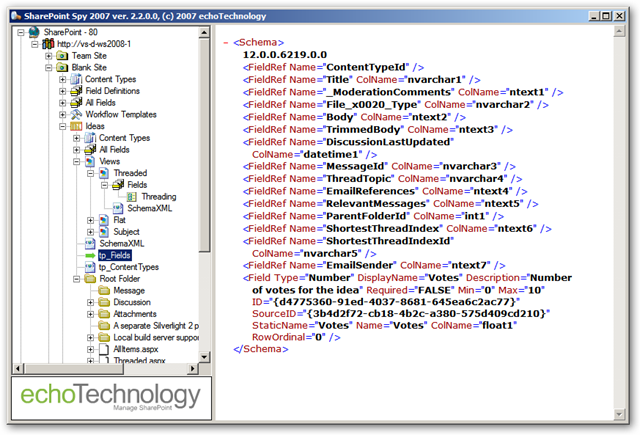
Task: Click the tree scroll down arrow
Action: point(204,357)
